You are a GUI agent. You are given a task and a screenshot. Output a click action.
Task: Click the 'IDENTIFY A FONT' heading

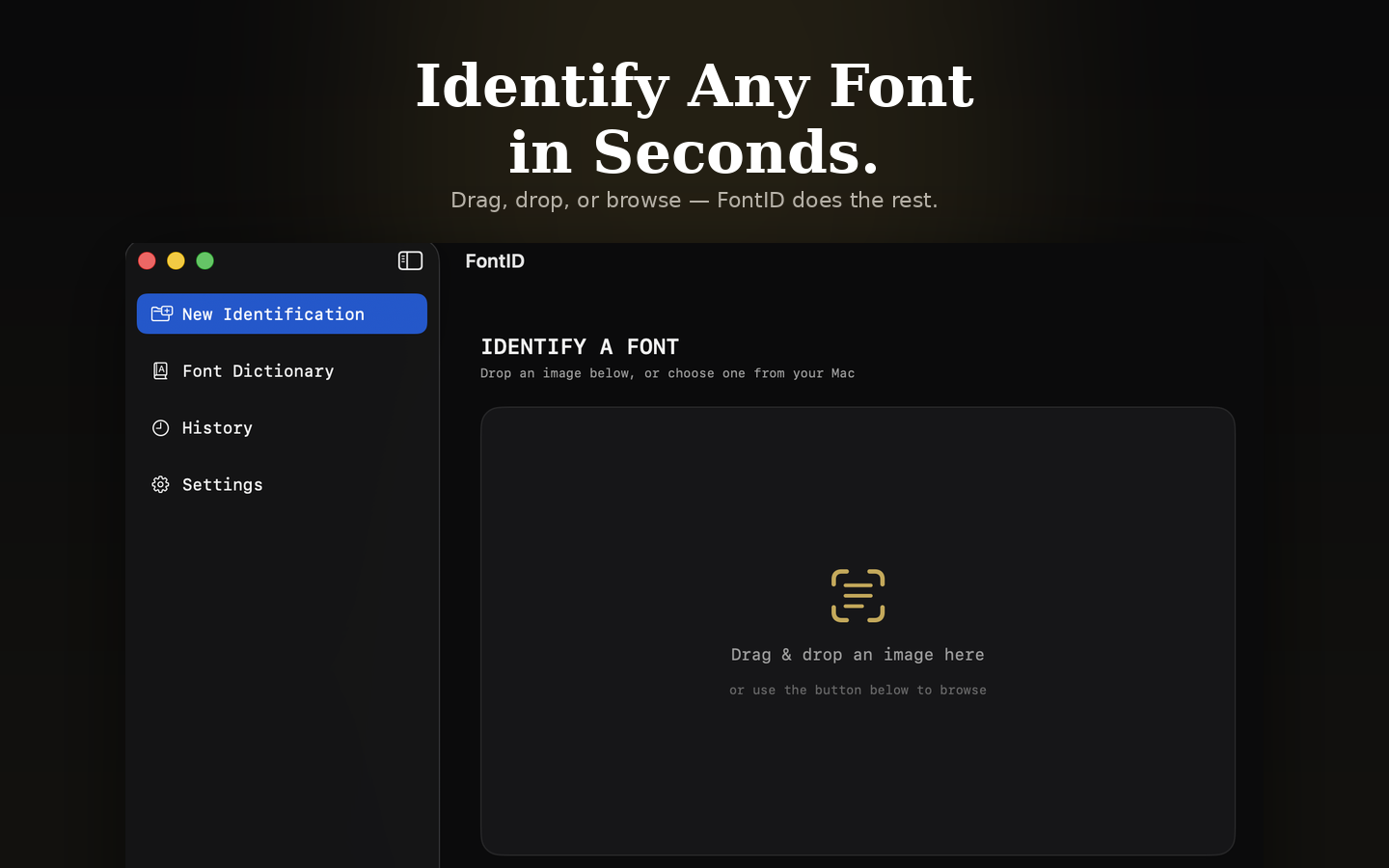[x=580, y=346]
